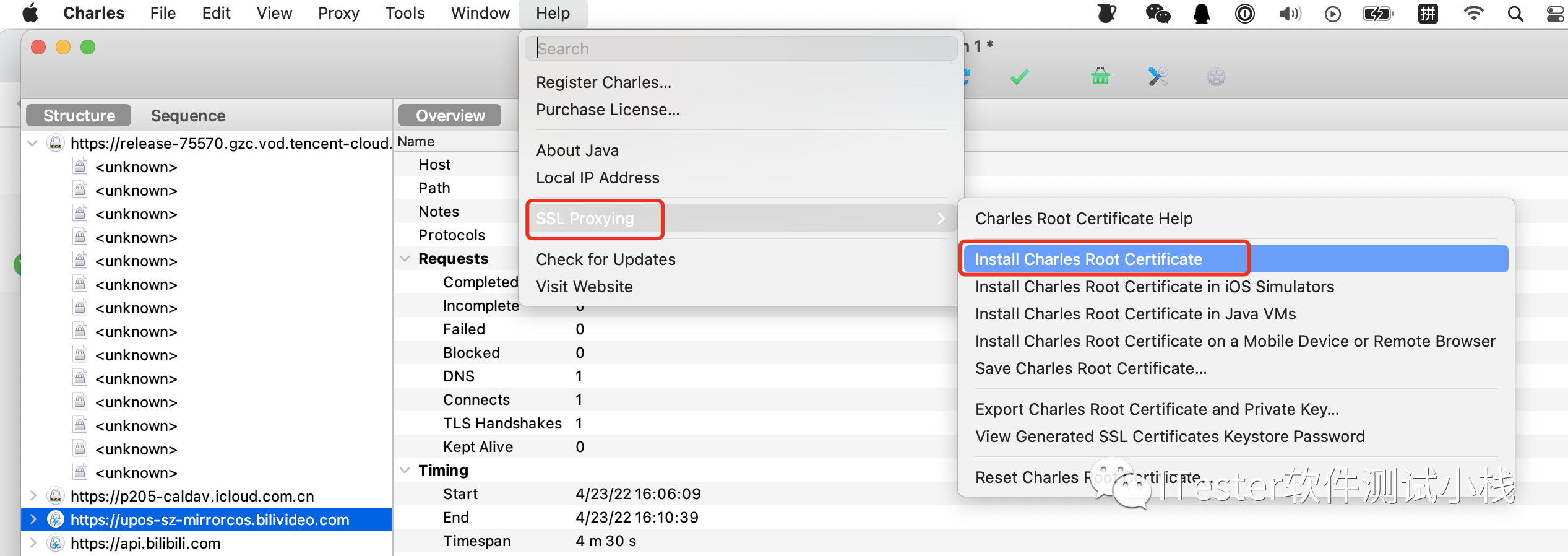Image resolution: width=1568 pixels, height=556 pixels.
Task: Open the Settings gear toolbar icon
Action: click(x=1216, y=77)
